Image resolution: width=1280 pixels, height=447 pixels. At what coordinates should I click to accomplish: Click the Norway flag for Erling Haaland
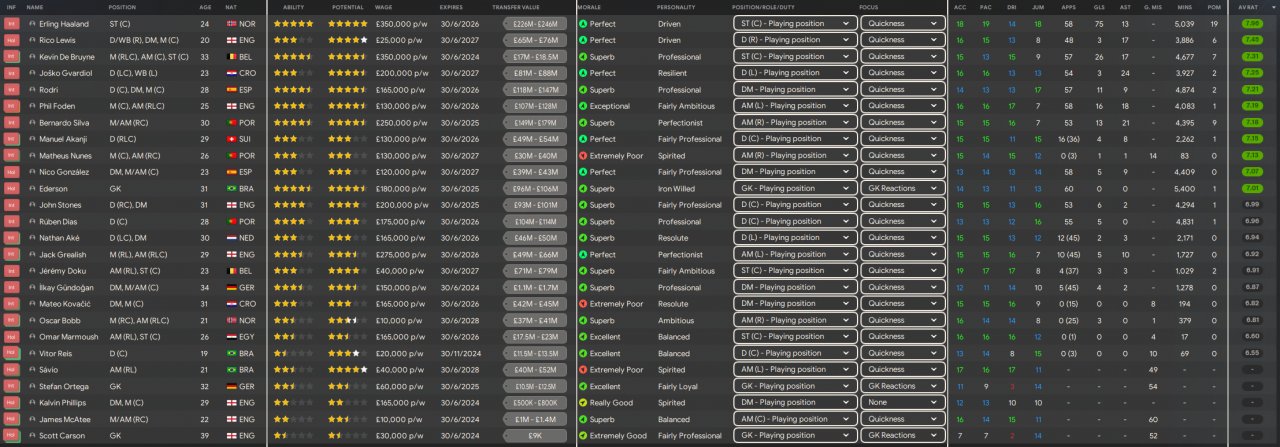233,22
